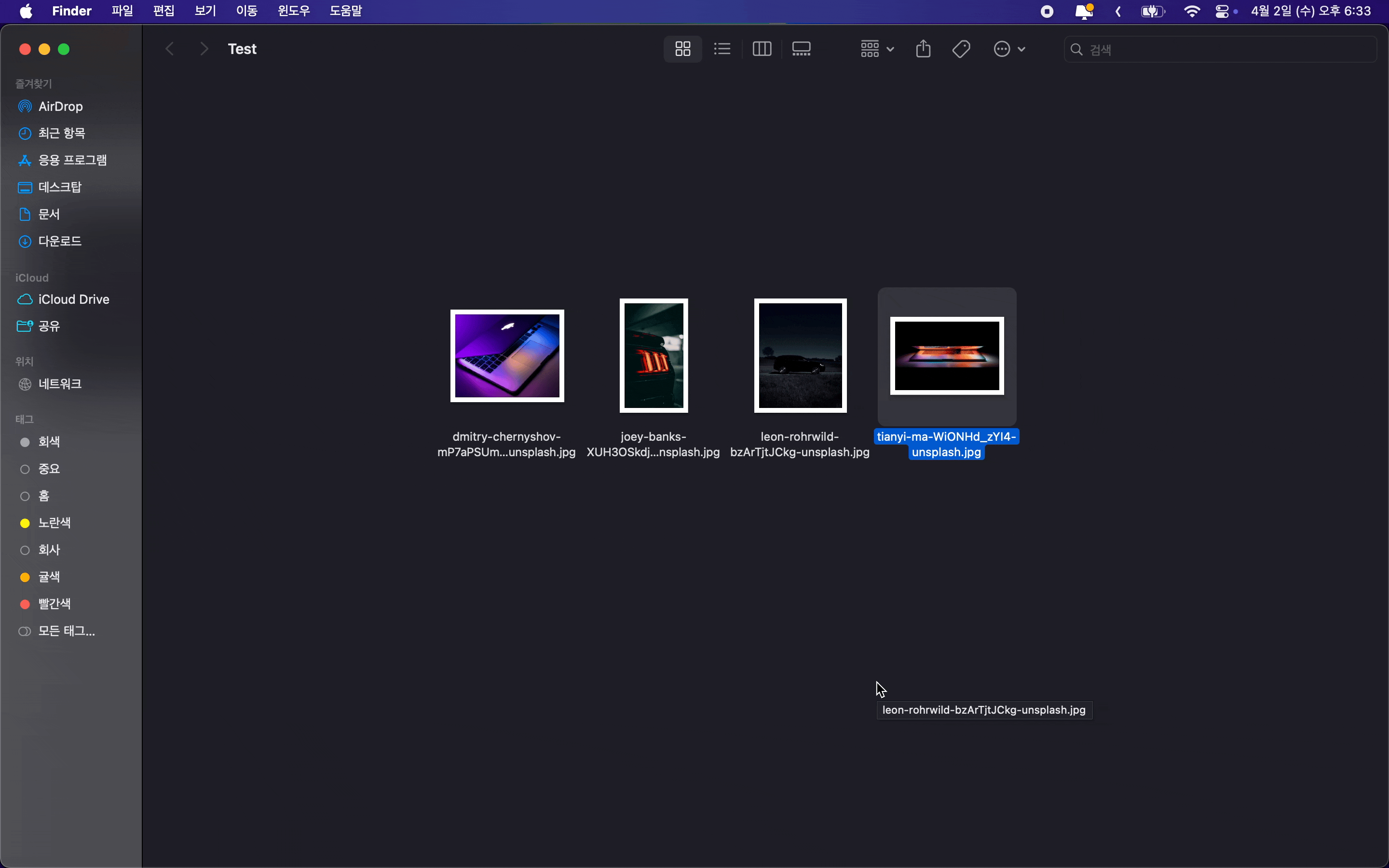Viewport: 1389px width, 868px height.
Task: Open the tag editor icon
Action: point(961,49)
